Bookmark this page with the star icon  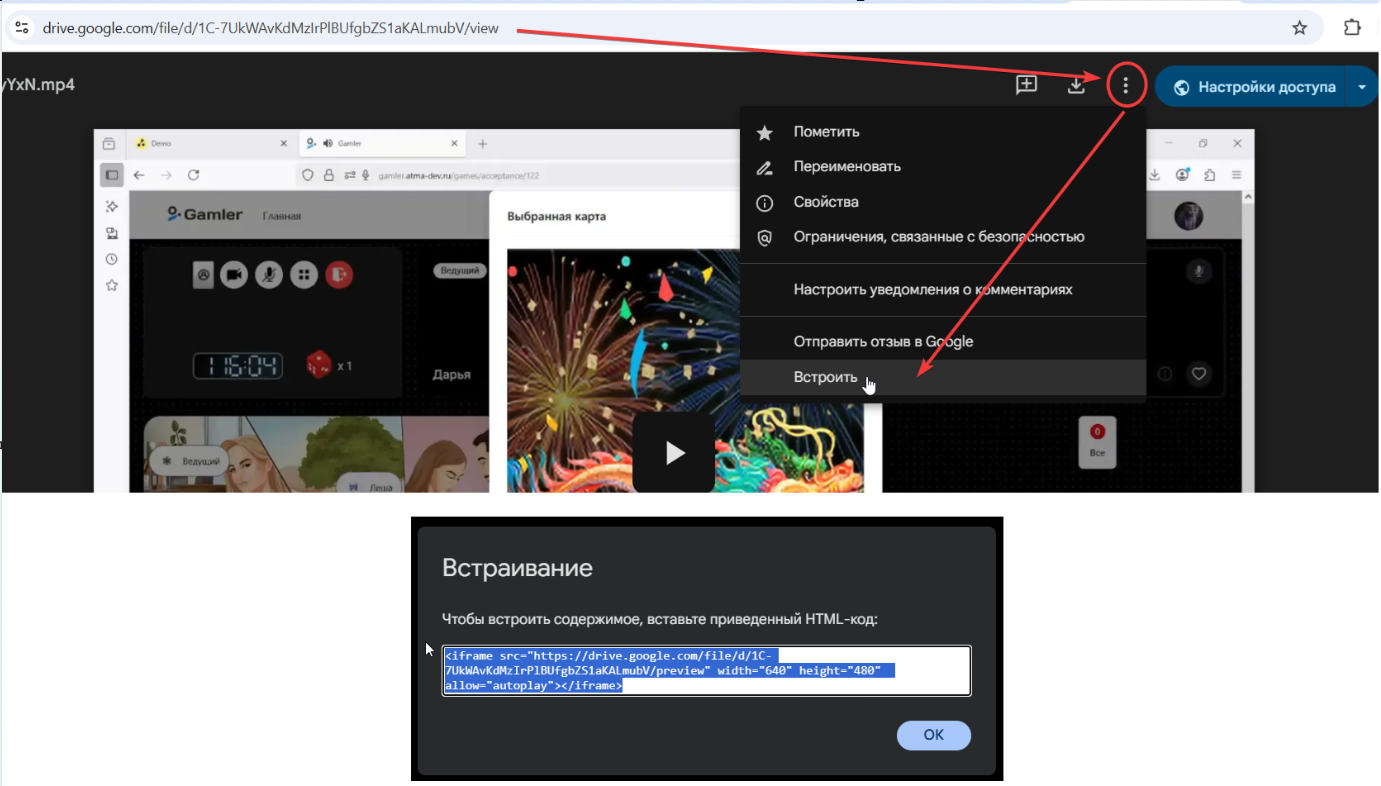[x=1299, y=28]
